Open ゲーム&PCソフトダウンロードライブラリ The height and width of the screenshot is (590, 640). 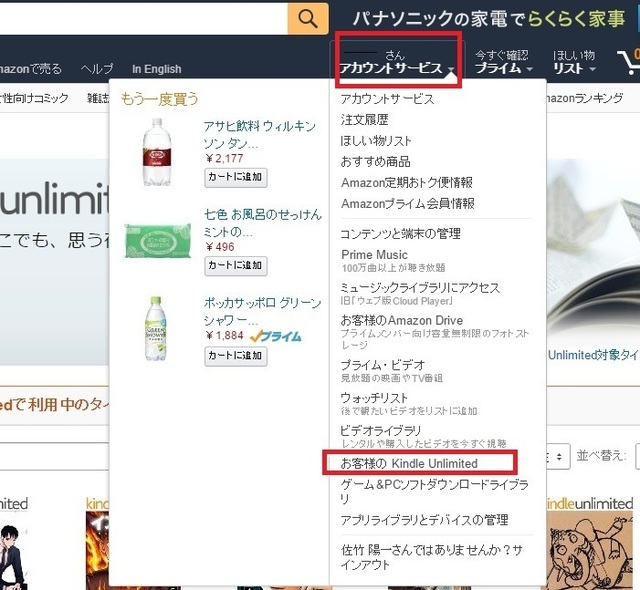tap(435, 492)
